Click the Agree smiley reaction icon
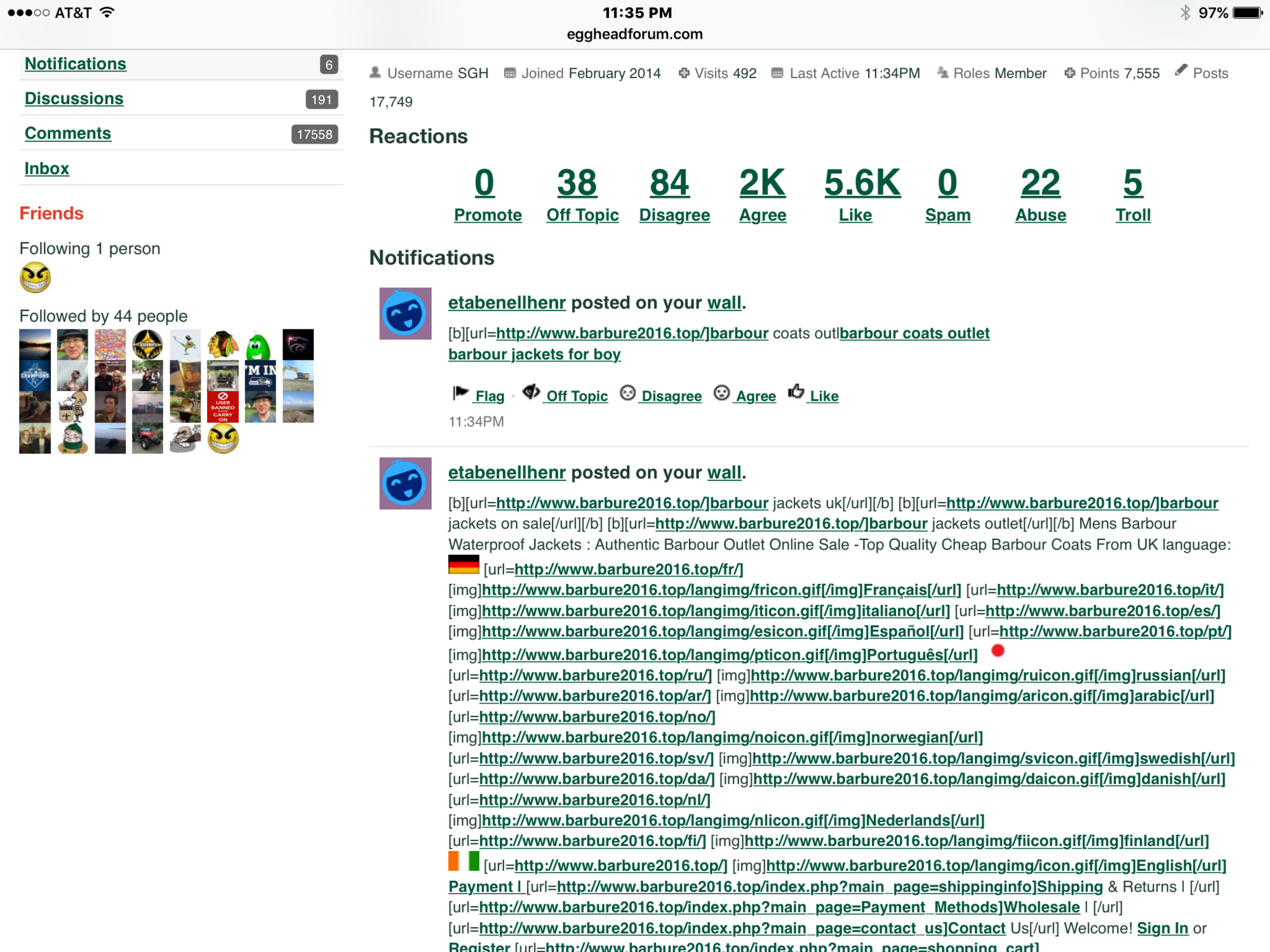 [x=721, y=393]
